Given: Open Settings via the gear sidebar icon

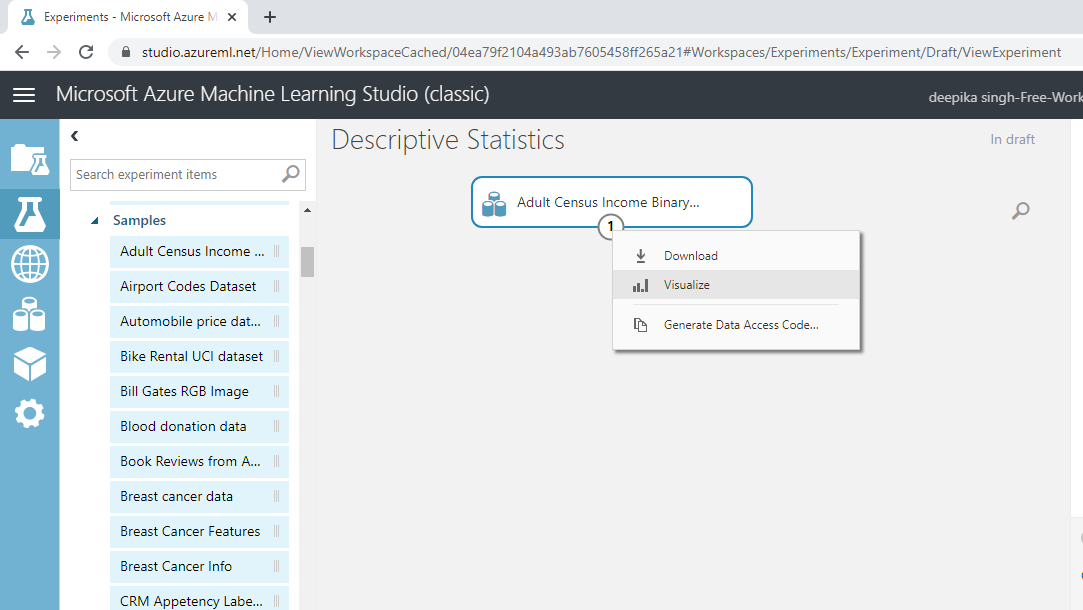Looking at the screenshot, I should point(30,414).
